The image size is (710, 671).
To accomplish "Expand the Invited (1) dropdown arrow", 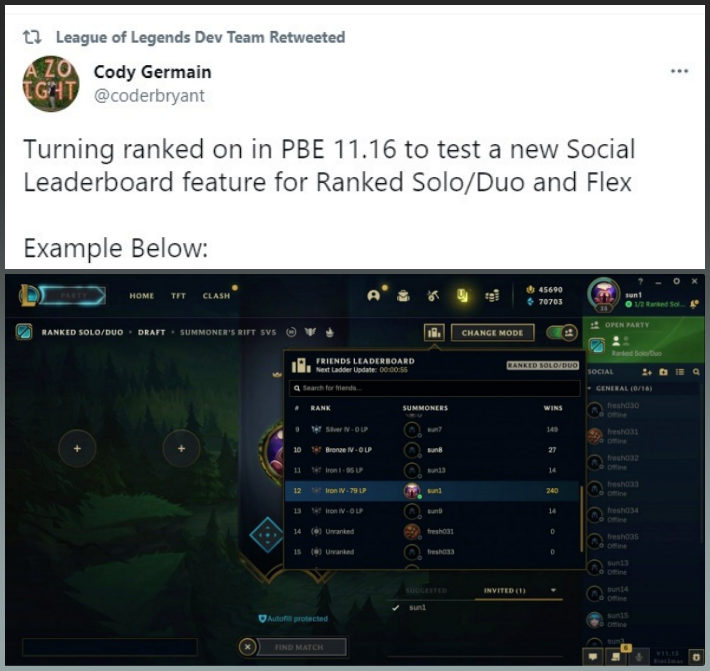I will click(553, 590).
